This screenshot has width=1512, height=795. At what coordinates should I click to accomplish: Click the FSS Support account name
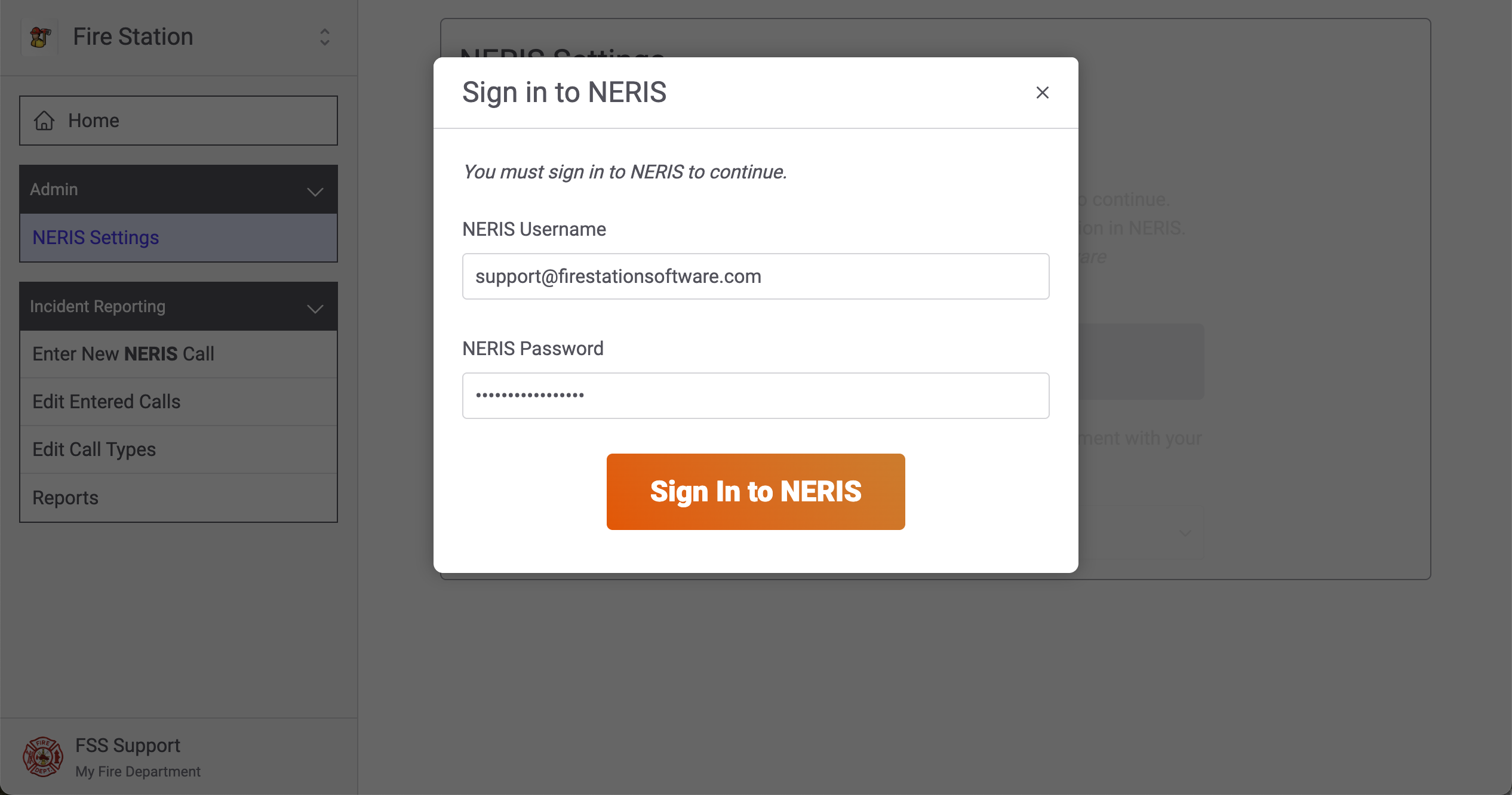[x=128, y=745]
